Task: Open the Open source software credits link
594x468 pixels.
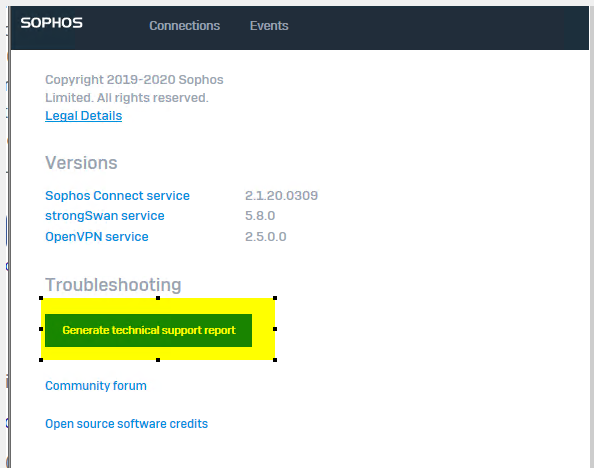Action: (x=127, y=423)
